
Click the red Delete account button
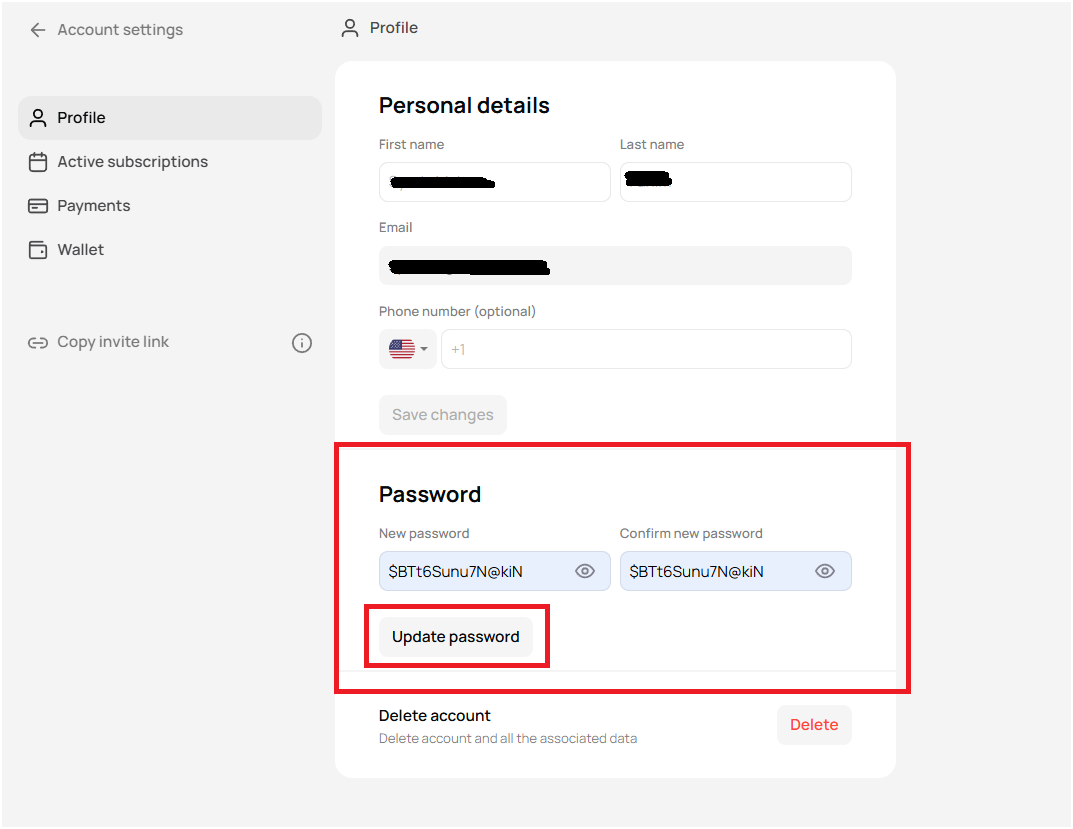(x=814, y=724)
